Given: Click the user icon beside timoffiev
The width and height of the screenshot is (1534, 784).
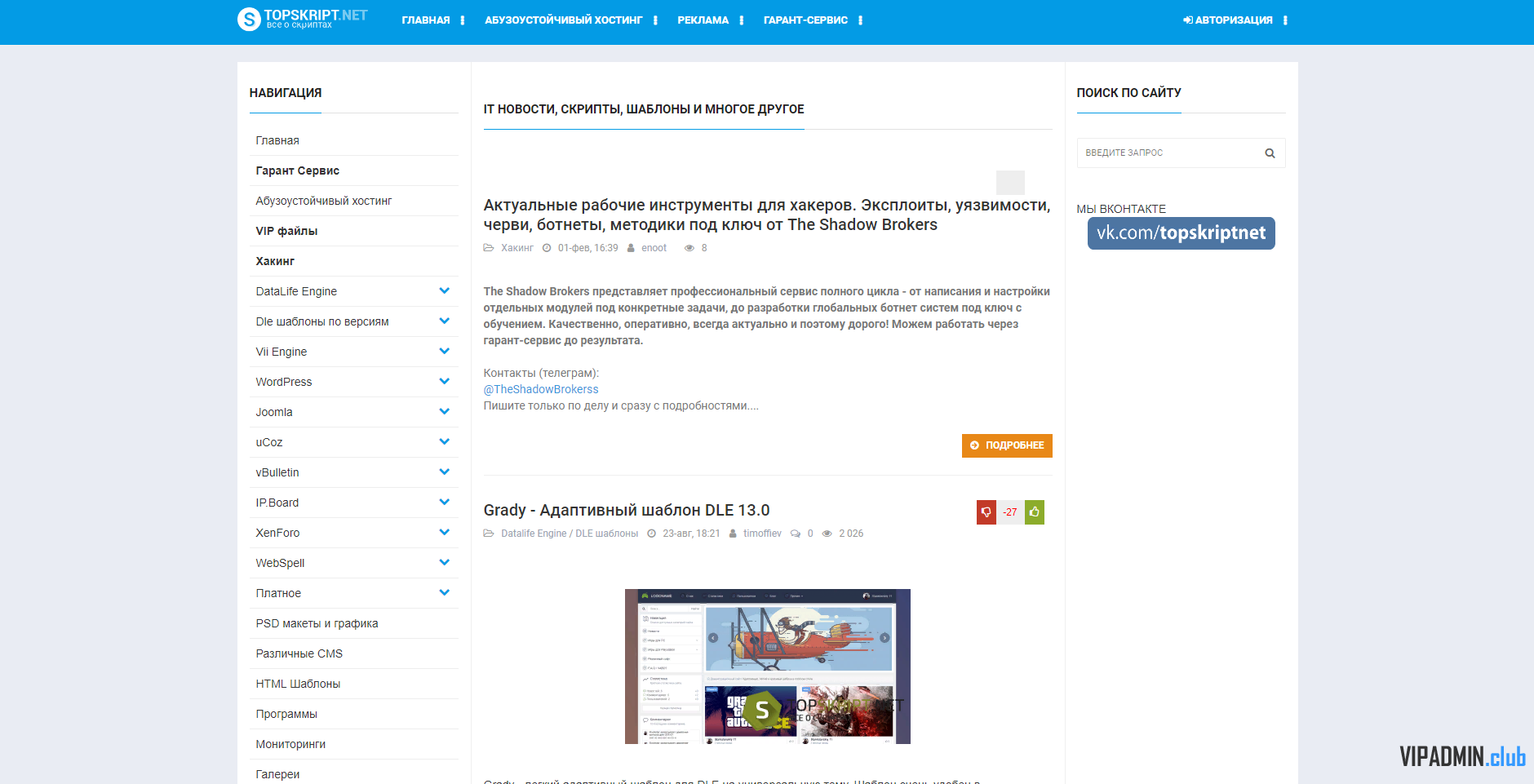Looking at the screenshot, I should (x=733, y=534).
